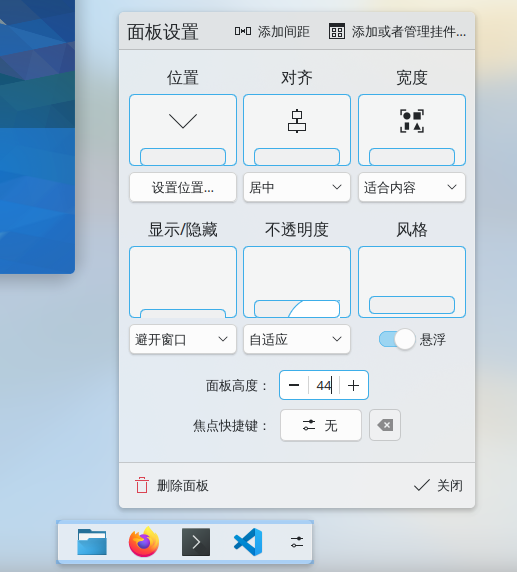The width and height of the screenshot is (517, 572).
Task: Toggle the 悬浮 floating switch
Action: [397, 339]
